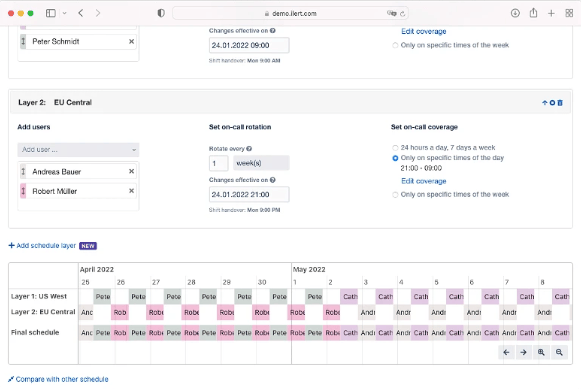Open Layer 2 Edit coverage link
The width and height of the screenshot is (581, 389).
[x=424, y=181]
